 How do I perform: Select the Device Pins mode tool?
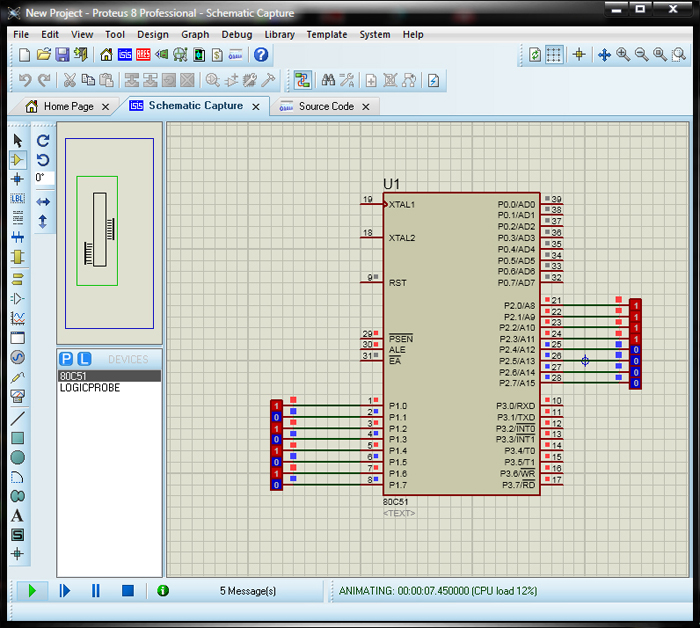(x=17, y=299)
